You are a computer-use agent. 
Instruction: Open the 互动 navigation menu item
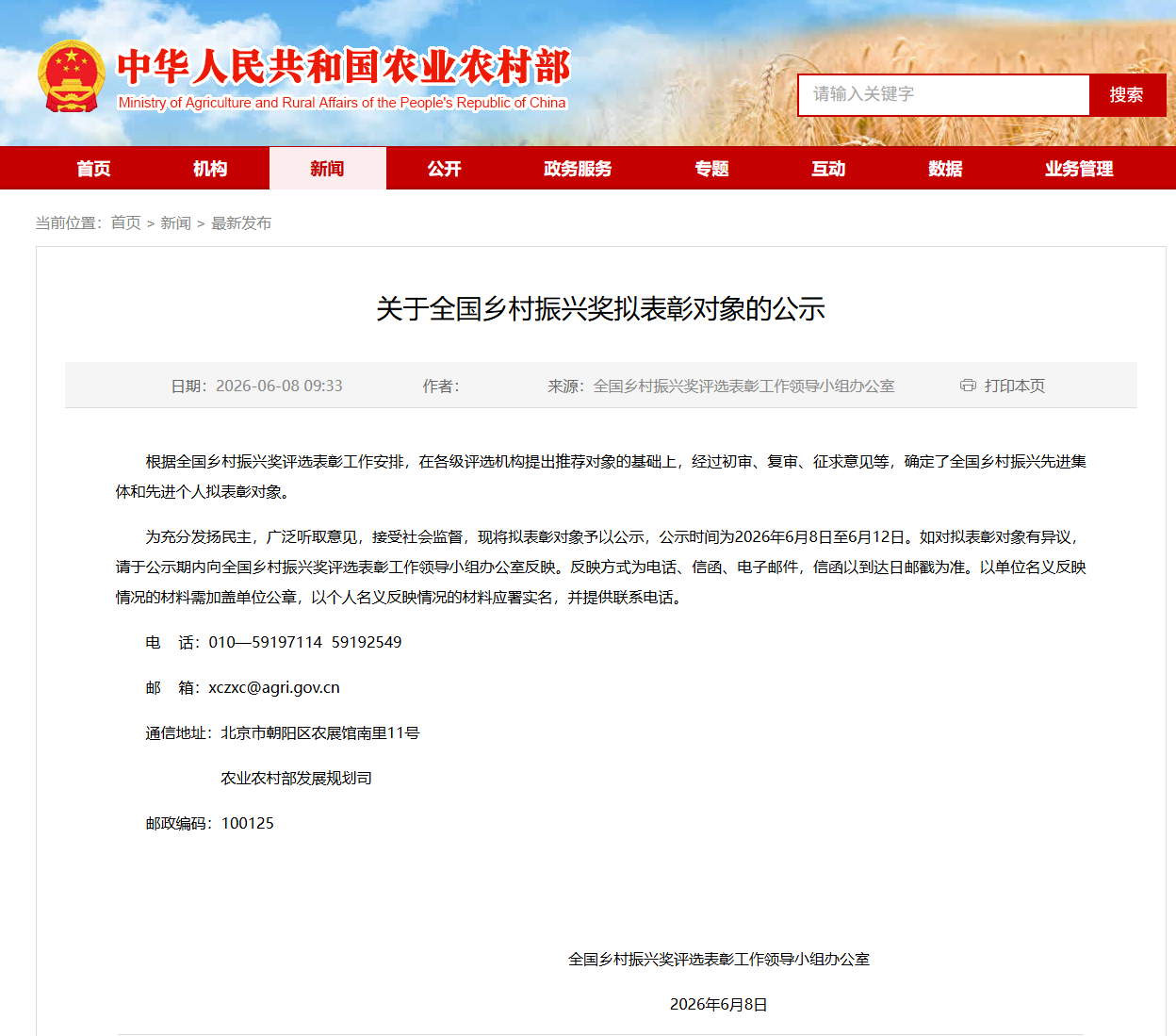[x=829, y=169]
